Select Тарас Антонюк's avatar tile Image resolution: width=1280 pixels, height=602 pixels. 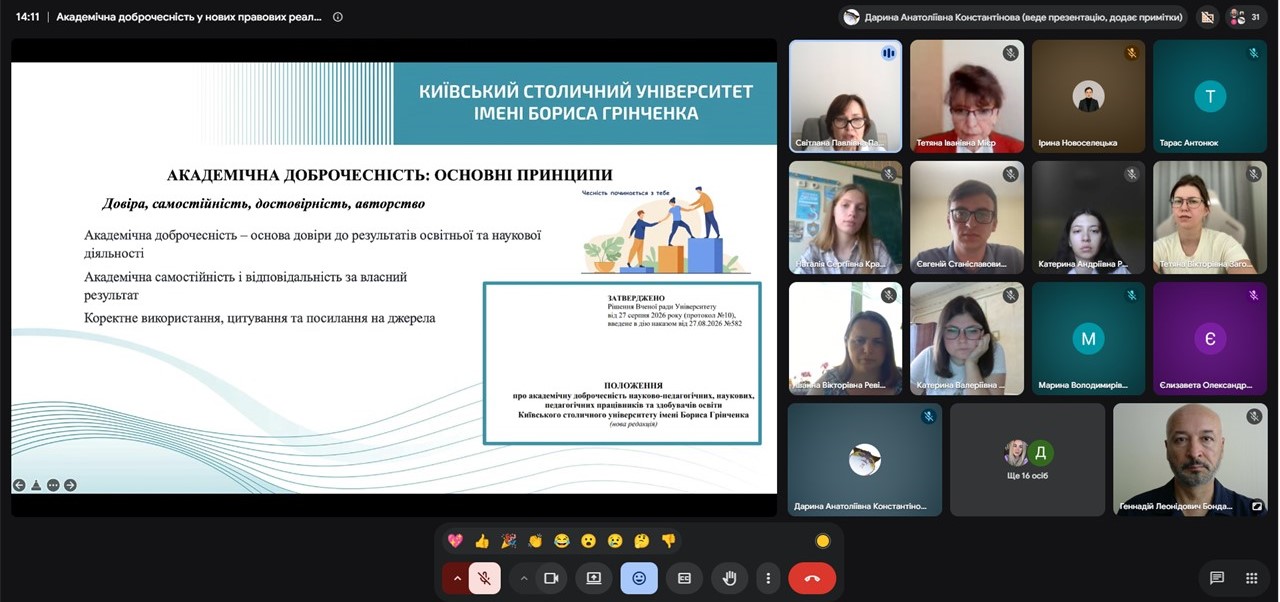click(x=1210, y=96)
